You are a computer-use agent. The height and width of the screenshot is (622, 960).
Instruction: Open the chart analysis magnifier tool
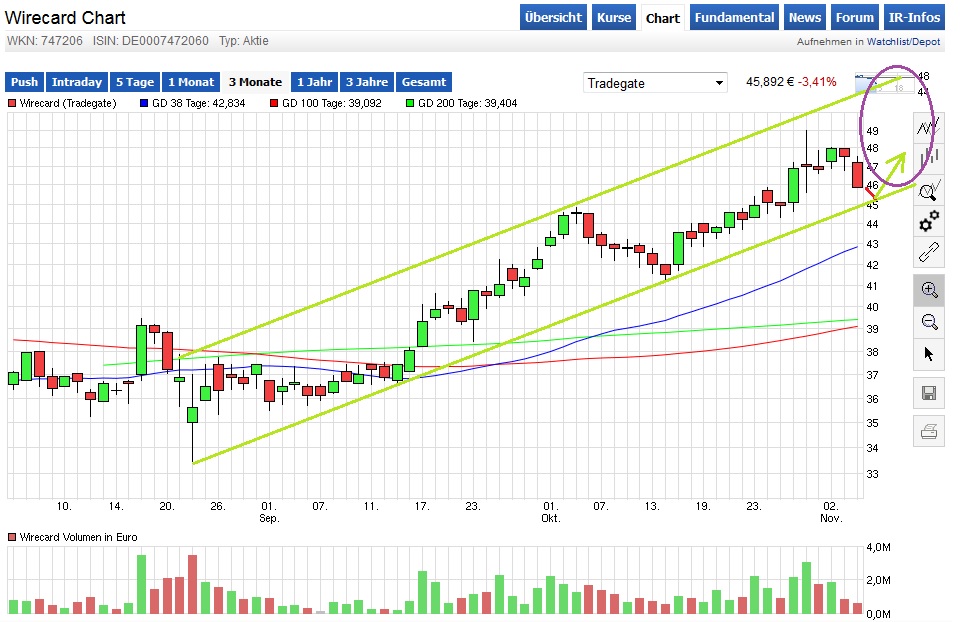pos(928,189)
